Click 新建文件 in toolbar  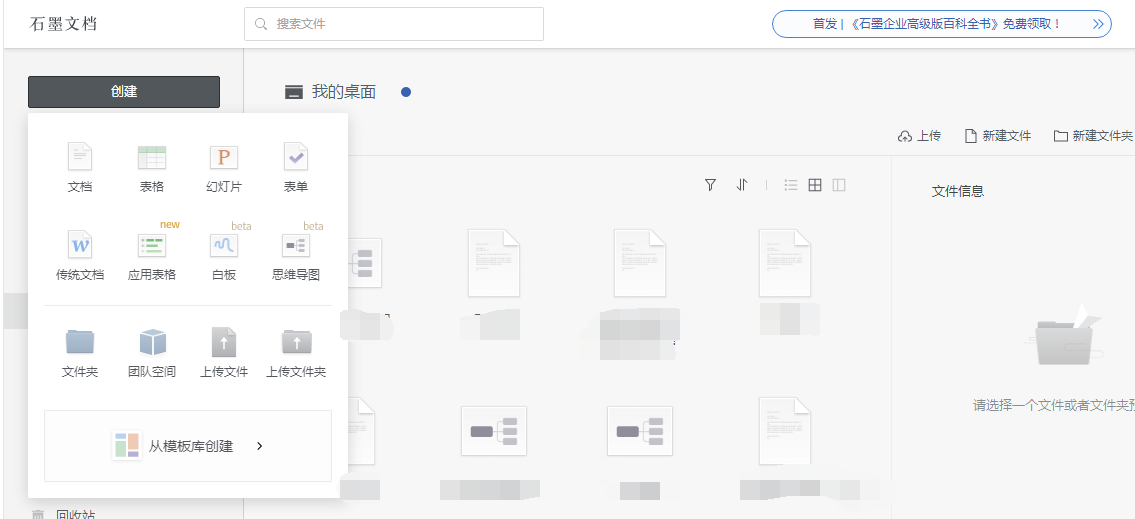(x=997, y=136)
